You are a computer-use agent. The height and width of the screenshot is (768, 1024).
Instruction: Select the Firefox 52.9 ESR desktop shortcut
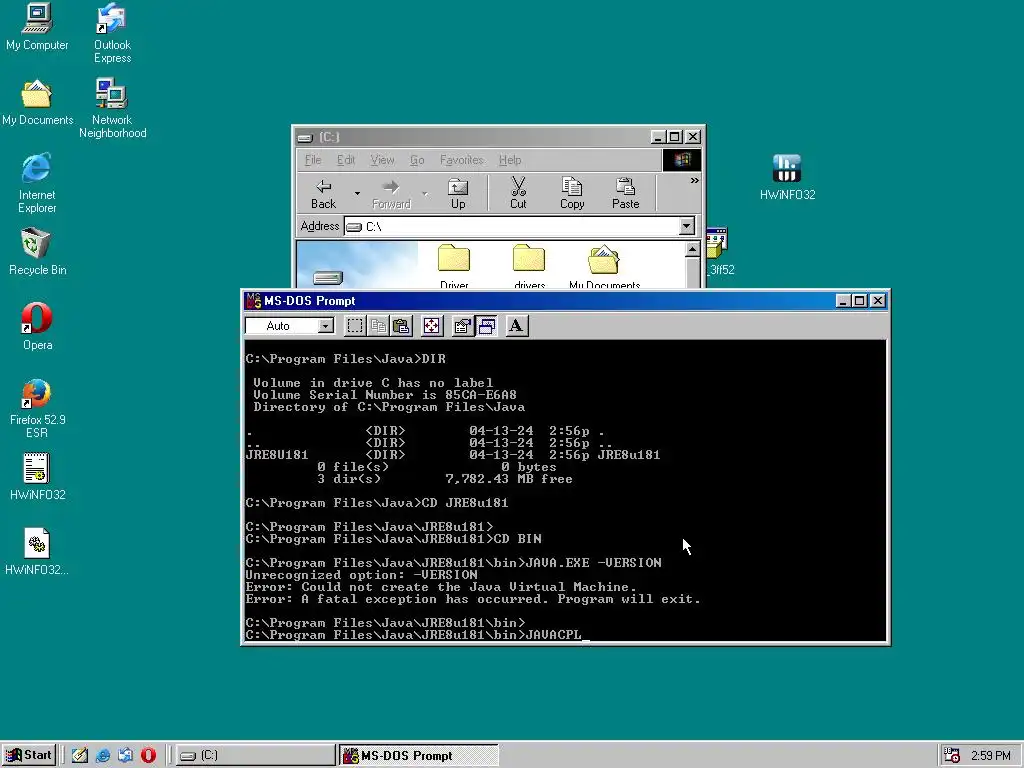click(x=37, y=409)
